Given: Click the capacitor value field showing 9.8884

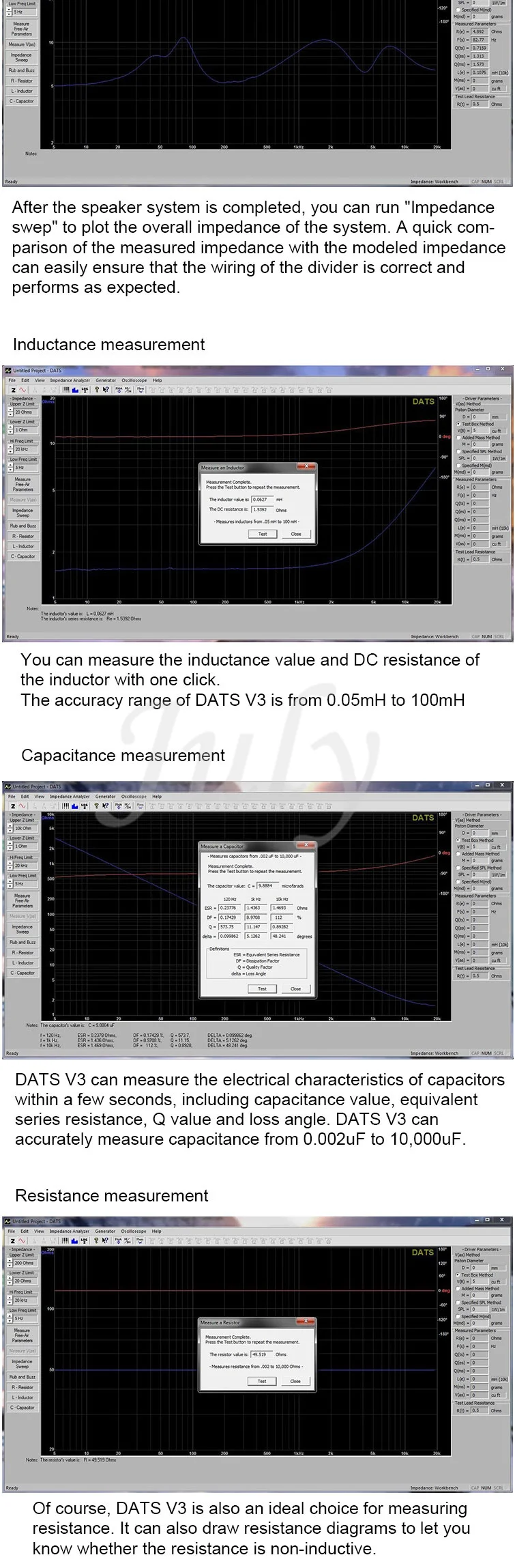Looking at the screenshot, I should point(267,886).
